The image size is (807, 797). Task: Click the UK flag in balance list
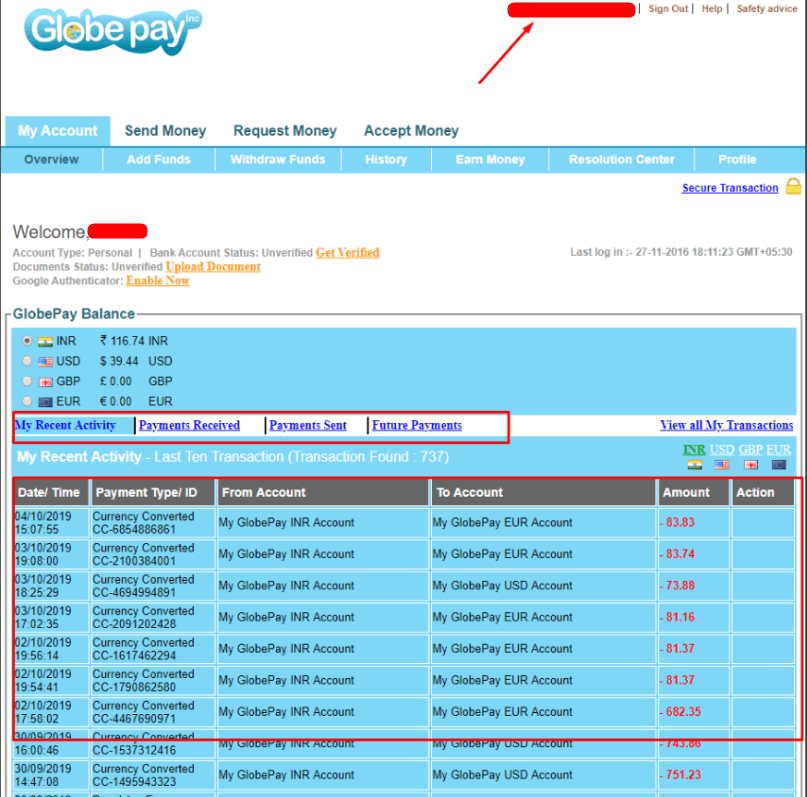tap(45, 382)
